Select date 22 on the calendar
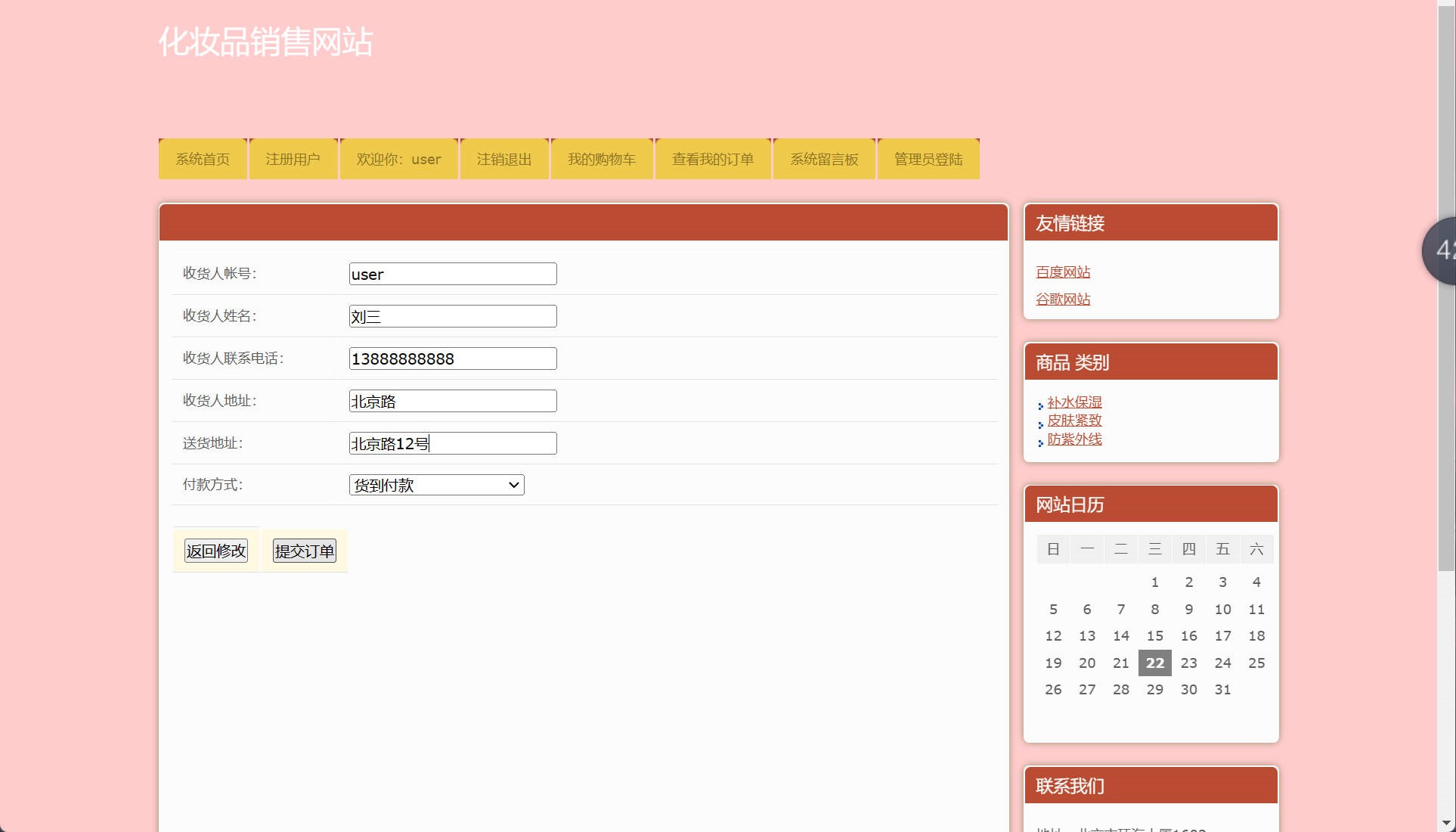 (1154, 663)
